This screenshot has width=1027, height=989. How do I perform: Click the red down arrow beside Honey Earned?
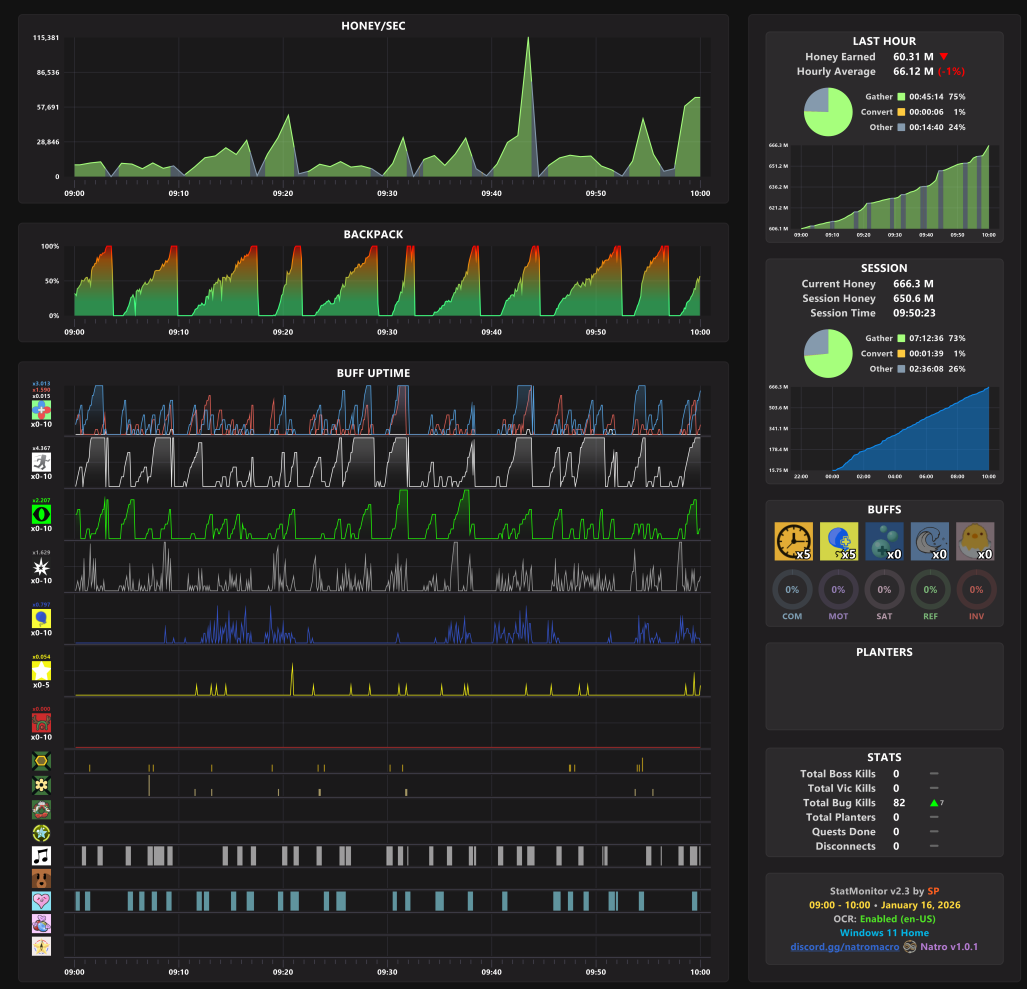944,57
